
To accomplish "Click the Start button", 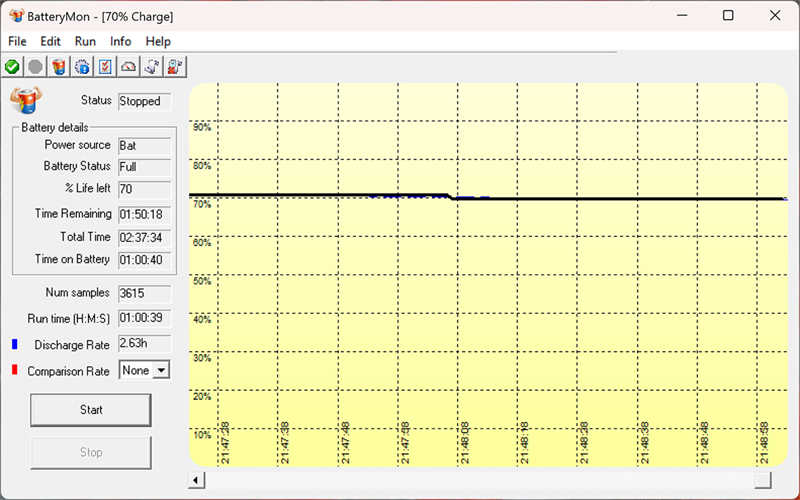I will [x=91, y=410].
